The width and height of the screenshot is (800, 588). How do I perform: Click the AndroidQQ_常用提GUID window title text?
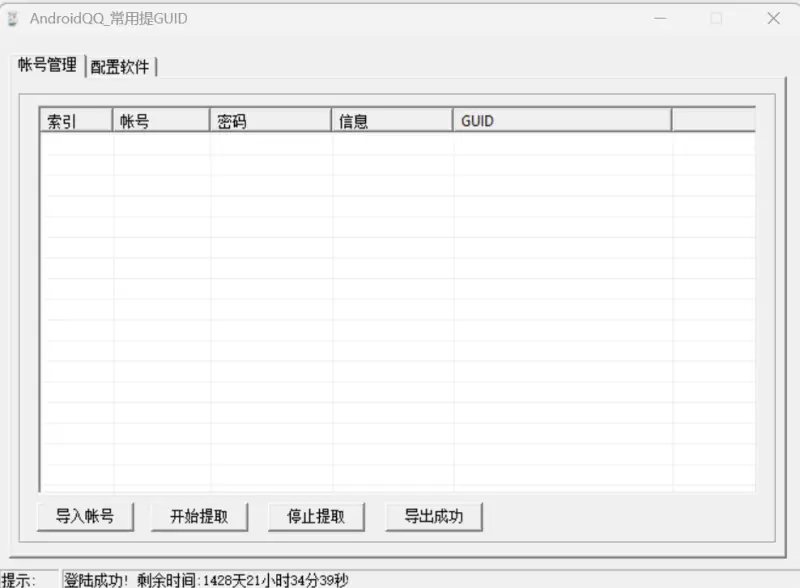click(x=110, y=18)
